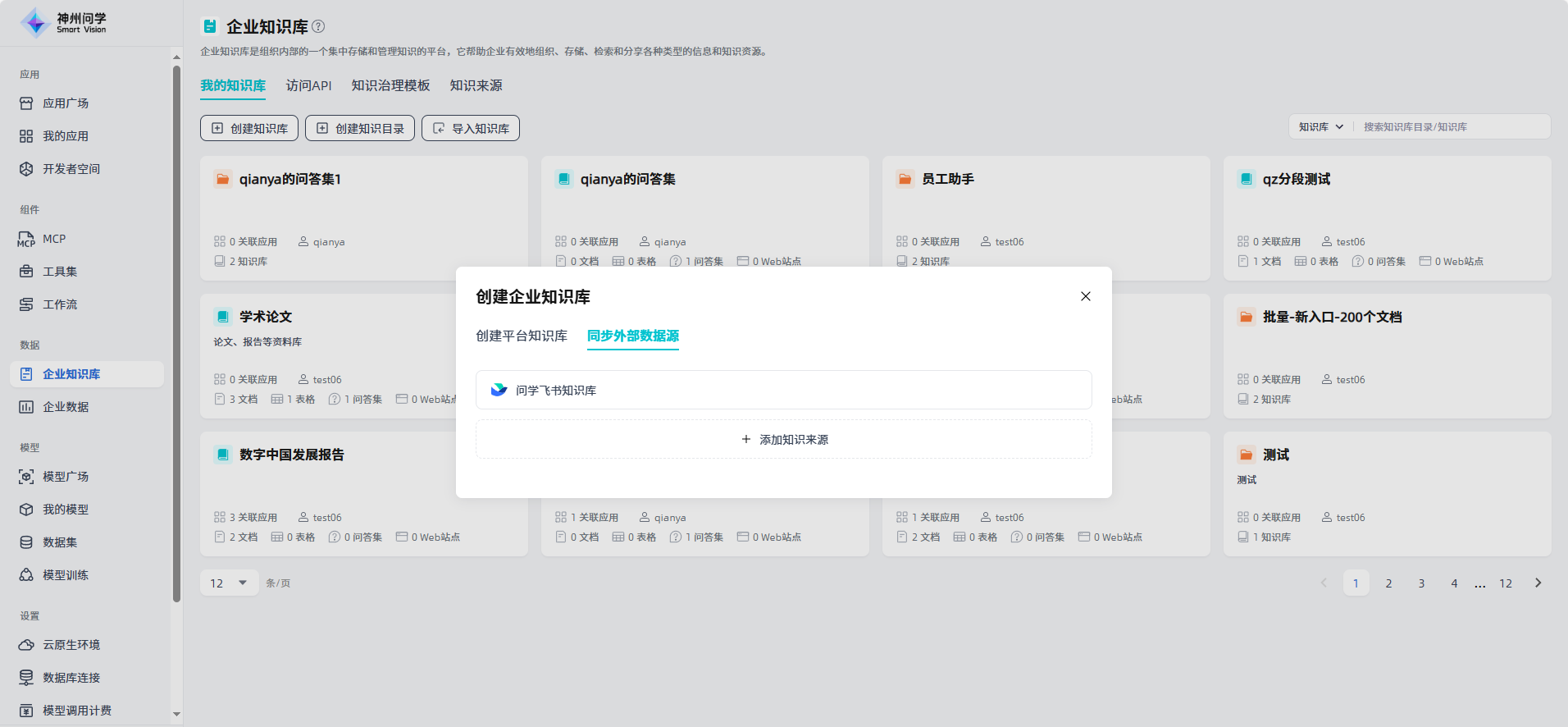Click the 问学飞书知识库 logo icon

click(x=499, y=390)
